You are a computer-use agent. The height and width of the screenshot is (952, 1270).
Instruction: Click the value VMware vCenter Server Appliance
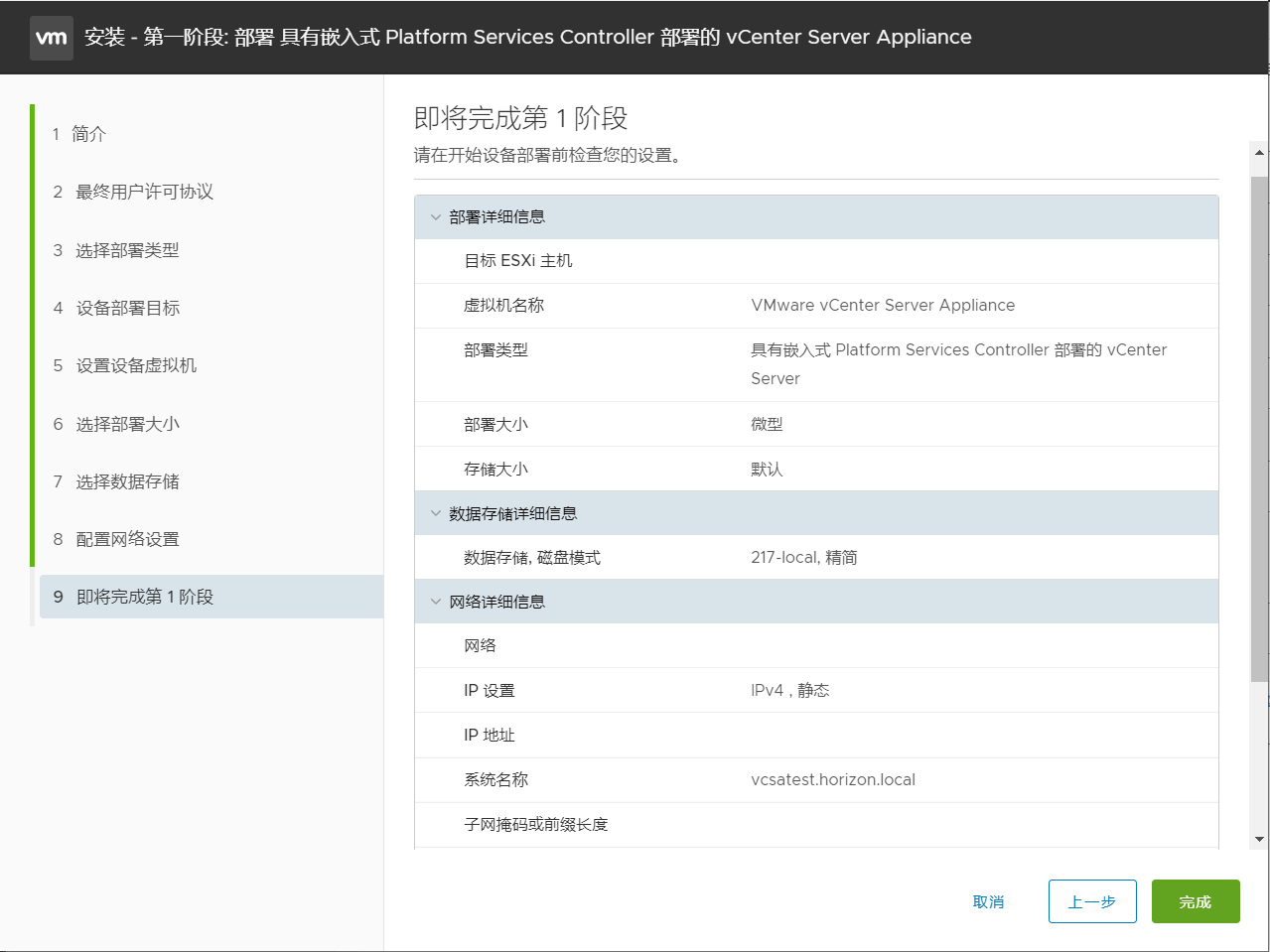click(883, 306)
